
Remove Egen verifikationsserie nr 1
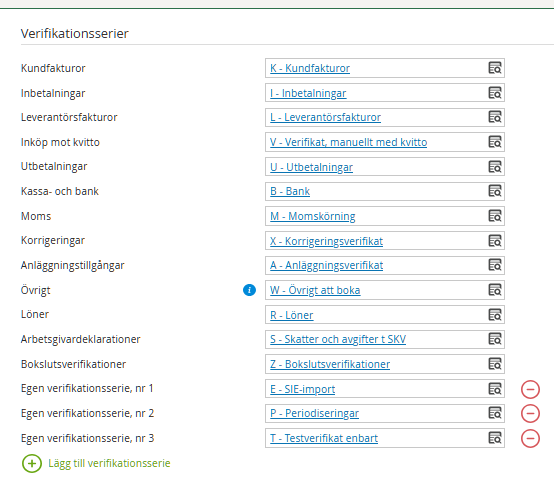[x=530, y=389]
